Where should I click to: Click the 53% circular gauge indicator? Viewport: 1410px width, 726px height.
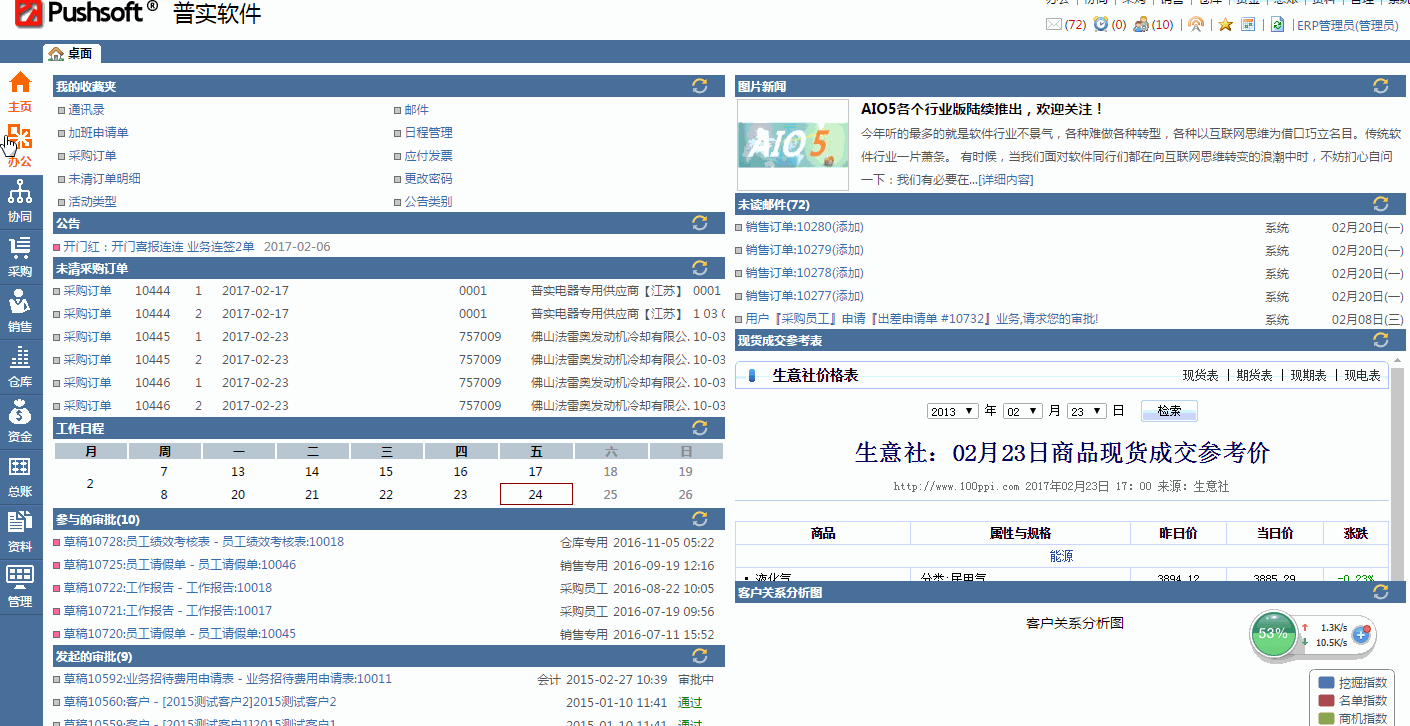1274,633
